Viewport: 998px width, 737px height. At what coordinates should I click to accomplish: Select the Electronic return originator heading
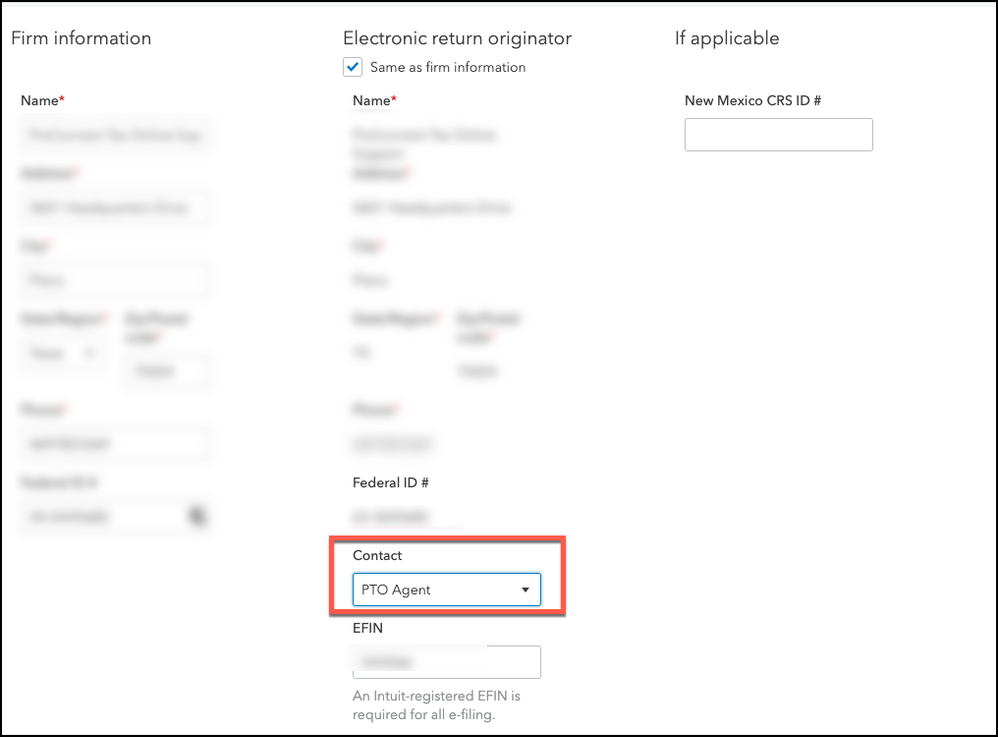coord(457,38)
